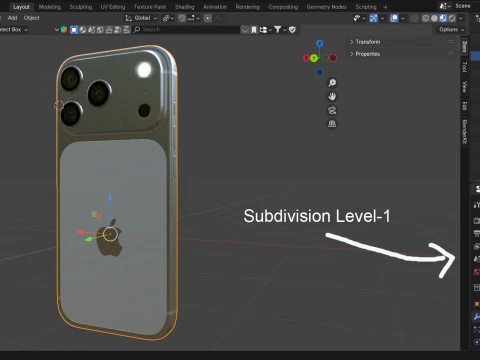Switch to solid viewport shading
The width and height of the screenshot is (480, 360).
(x=434, y=18)
